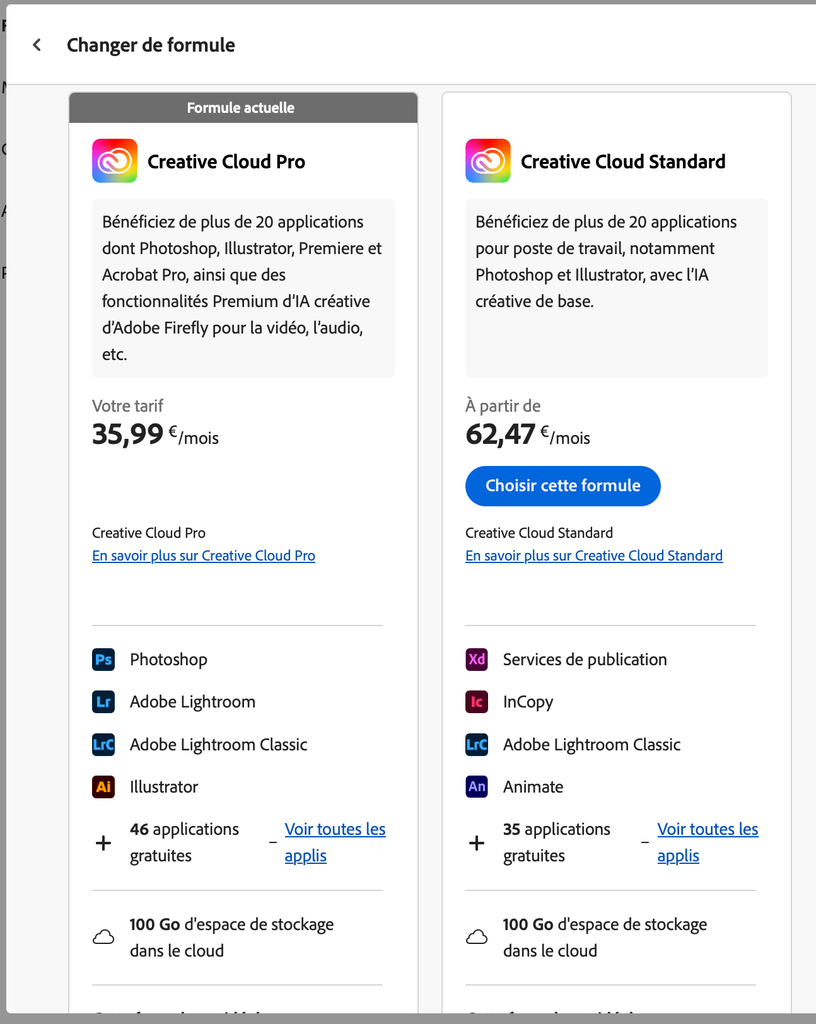The width and height of the screenshot is (816, 1024).
Task: Click small Creative Cloud Pro label above link
Action: [149, 533]
